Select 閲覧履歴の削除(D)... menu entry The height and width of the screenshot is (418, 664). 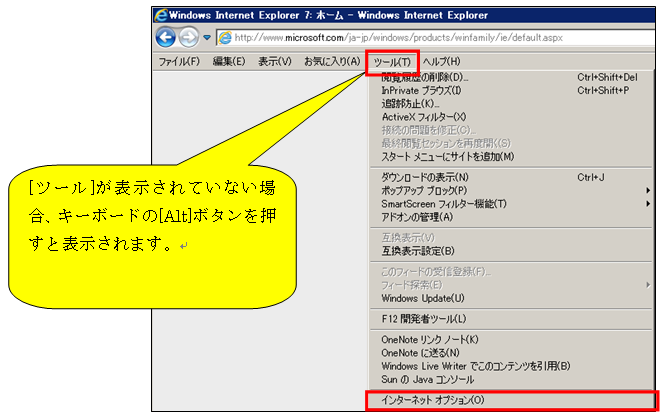tap(511, 78)
